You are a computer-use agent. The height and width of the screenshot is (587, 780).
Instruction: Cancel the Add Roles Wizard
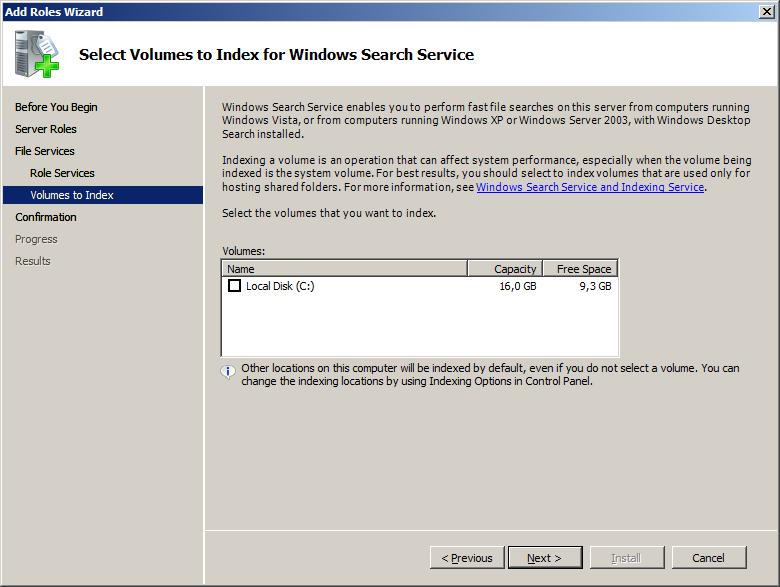tap(709, 558)
